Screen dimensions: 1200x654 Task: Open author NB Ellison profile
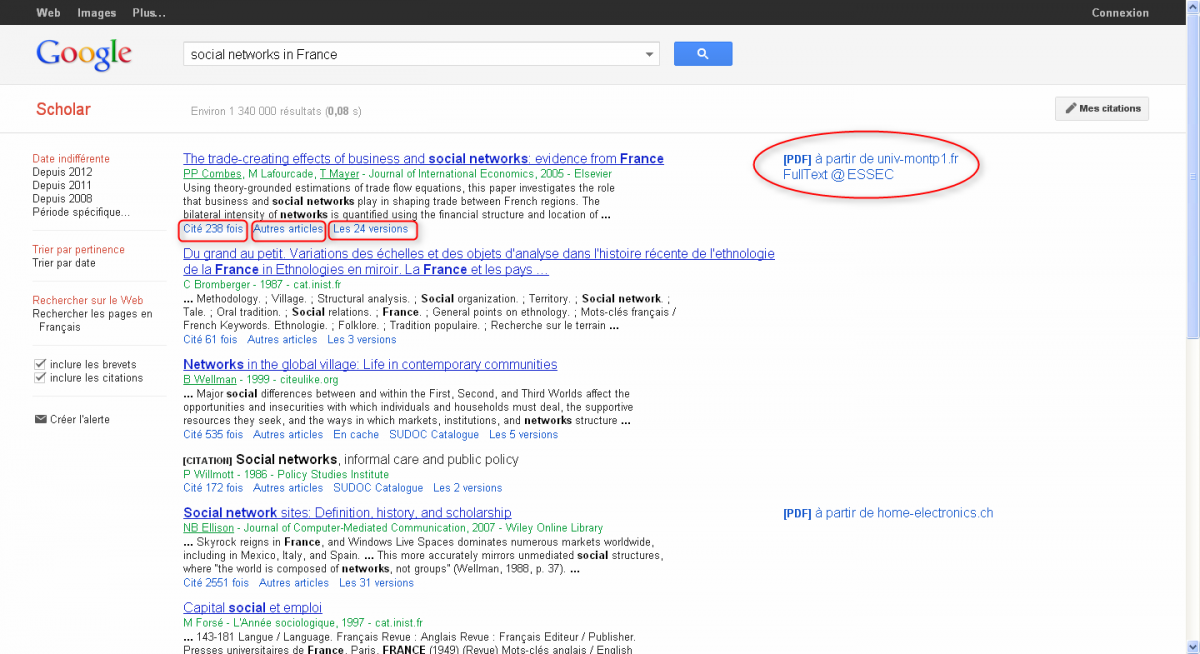pyautogui.click(x=209, y=527)
